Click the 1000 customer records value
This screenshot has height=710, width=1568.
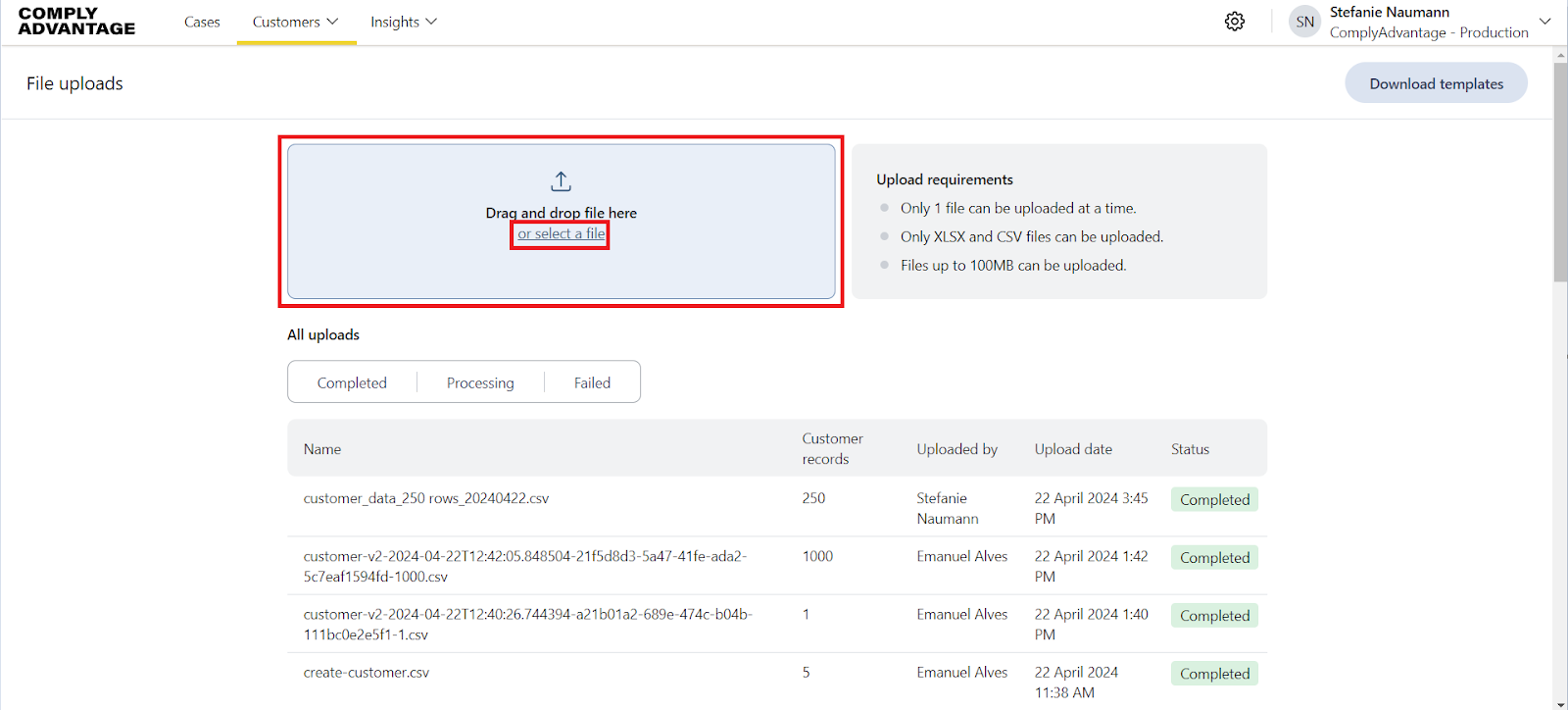coord(817,556)
